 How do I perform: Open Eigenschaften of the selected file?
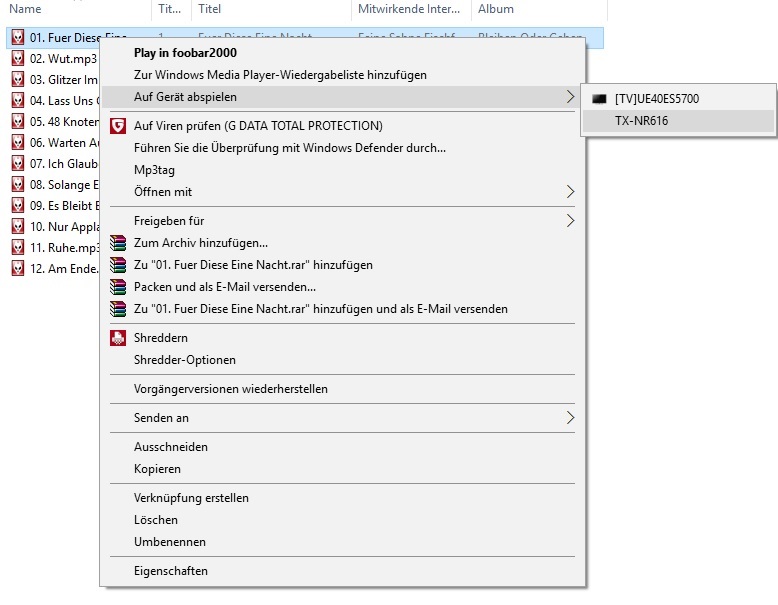[x=171, y=571]
